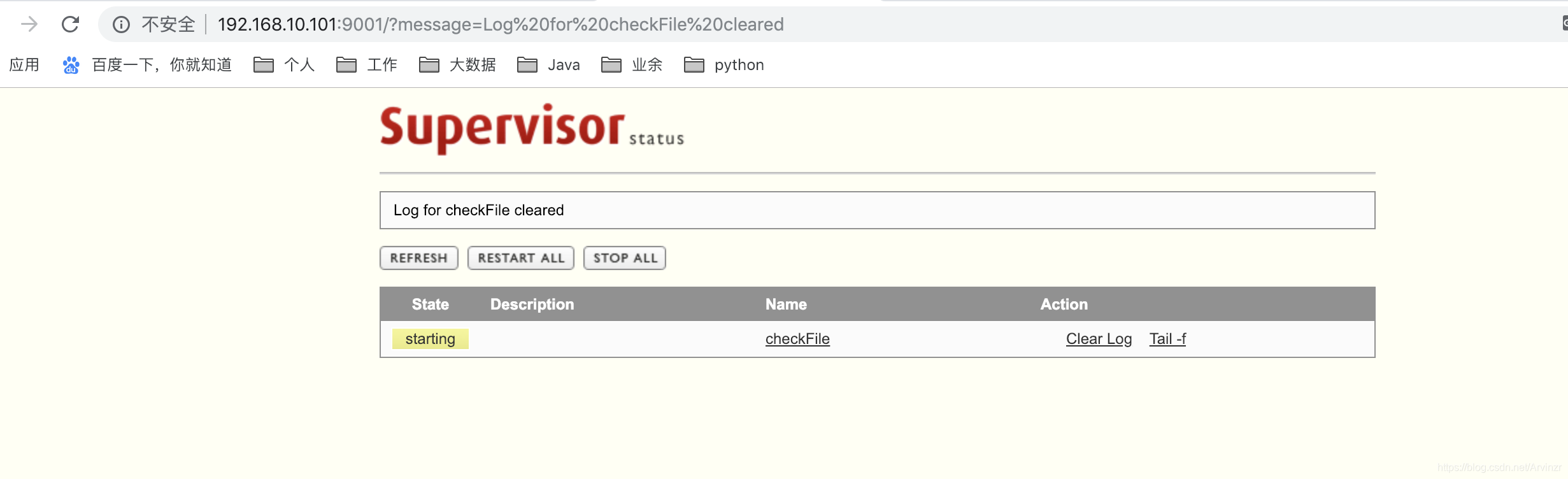This screenshot has width=1568, height=479.
Task: Click the starting state badge
Action: (431, 339)
